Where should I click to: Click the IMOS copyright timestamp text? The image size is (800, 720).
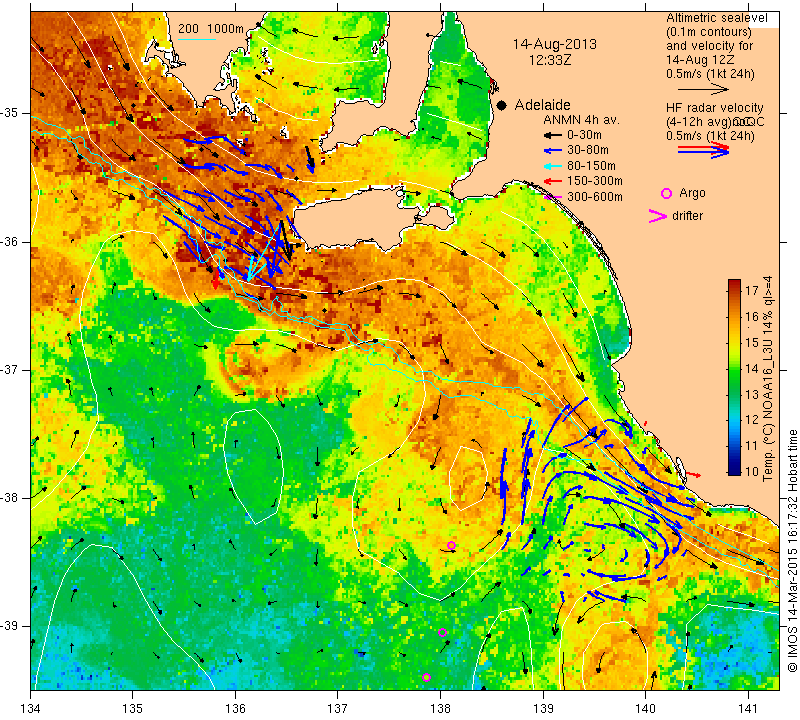pyautogui.click(x=792, y=551)
